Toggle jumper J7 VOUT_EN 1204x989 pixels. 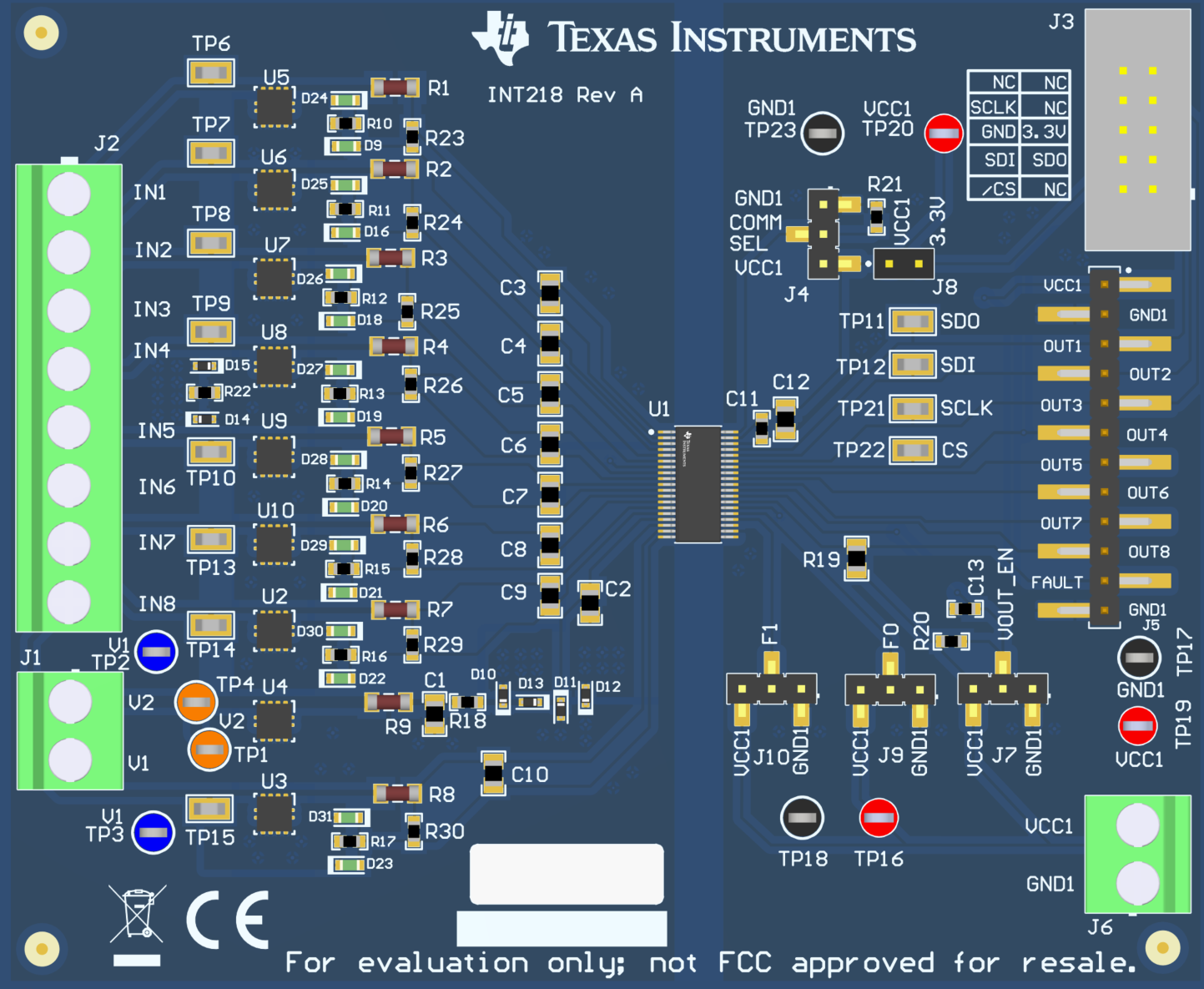tap(1002, 686)
